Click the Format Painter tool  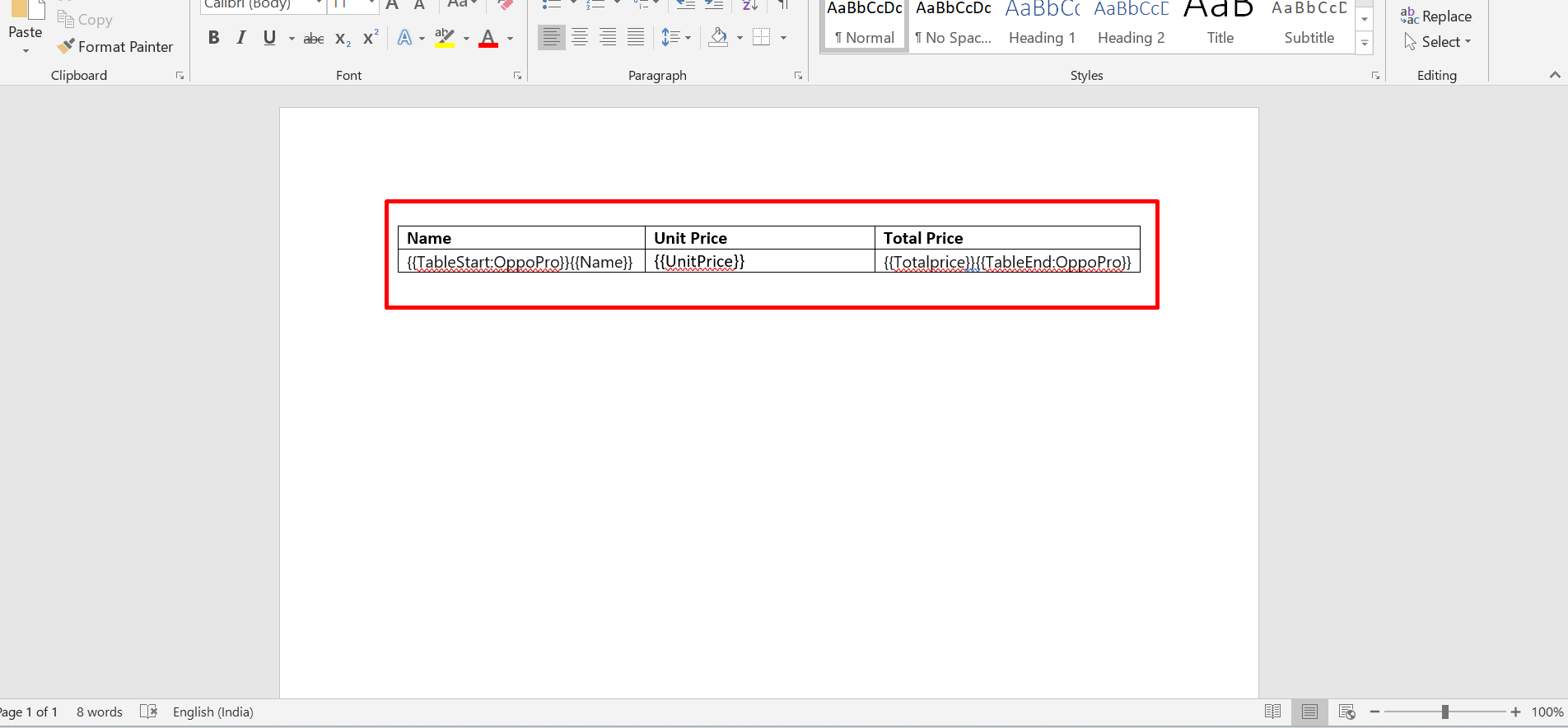(115, 47)
